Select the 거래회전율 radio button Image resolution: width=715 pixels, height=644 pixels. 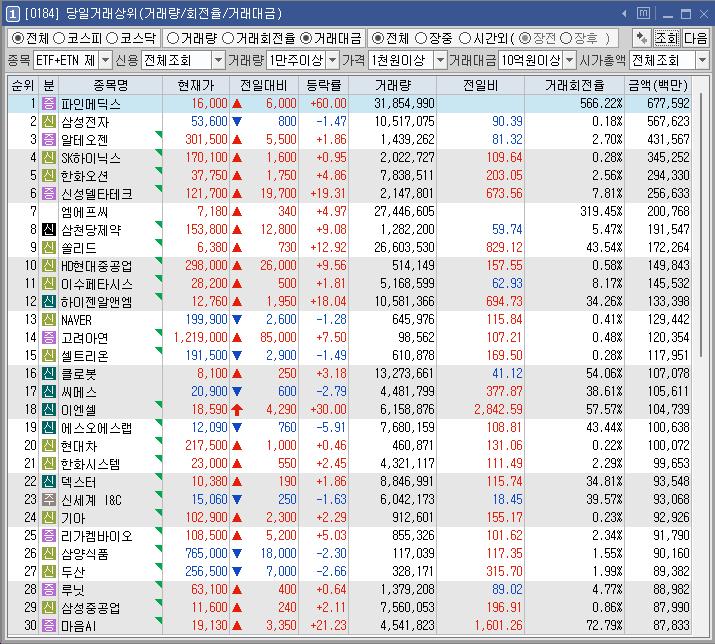(x=228, y=38)
